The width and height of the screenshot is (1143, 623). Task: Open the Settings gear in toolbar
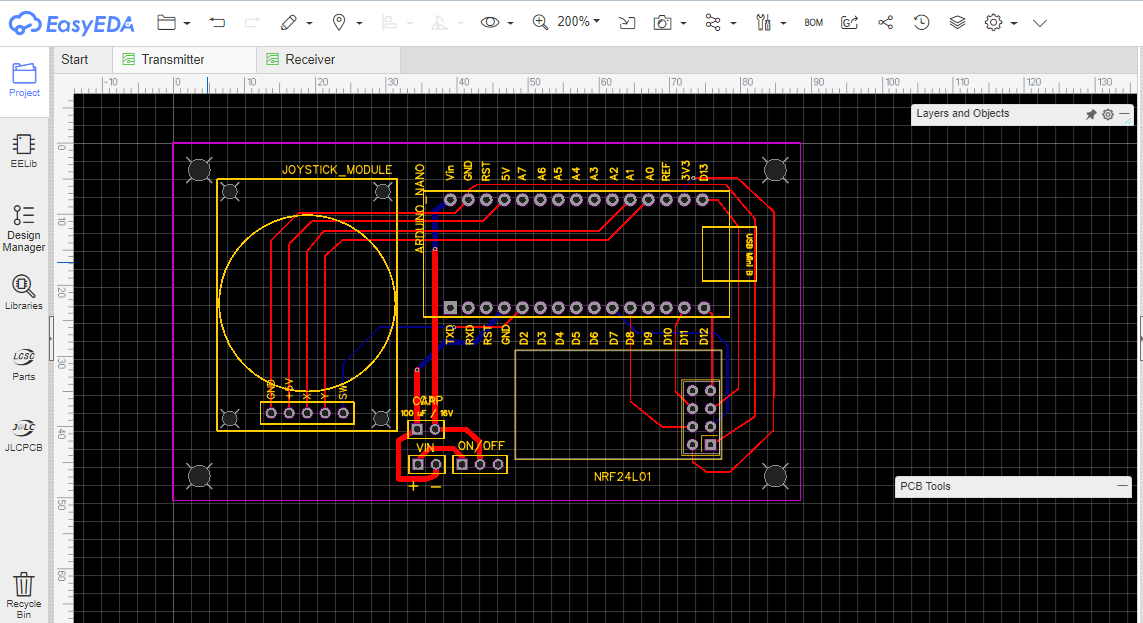pyautogui.click(x=993, y=23)
